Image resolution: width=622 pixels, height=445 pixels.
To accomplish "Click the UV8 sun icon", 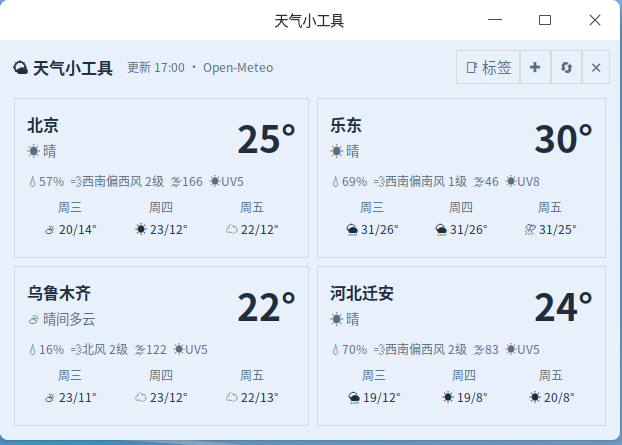I will coord(511,182).
